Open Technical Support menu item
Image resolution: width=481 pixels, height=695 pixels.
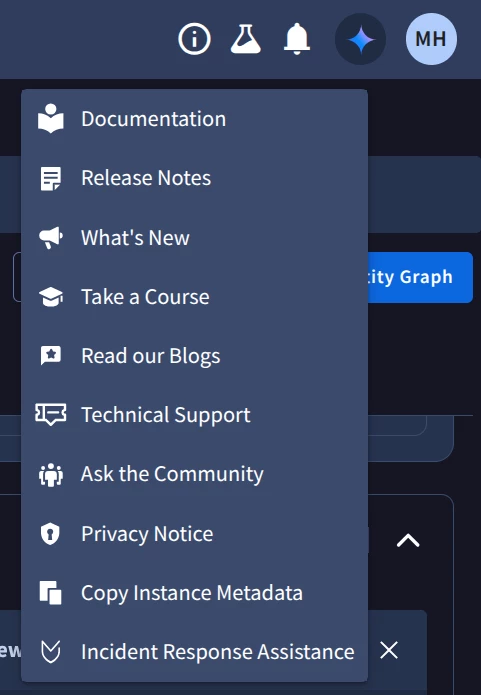click(x=194, y=415)
